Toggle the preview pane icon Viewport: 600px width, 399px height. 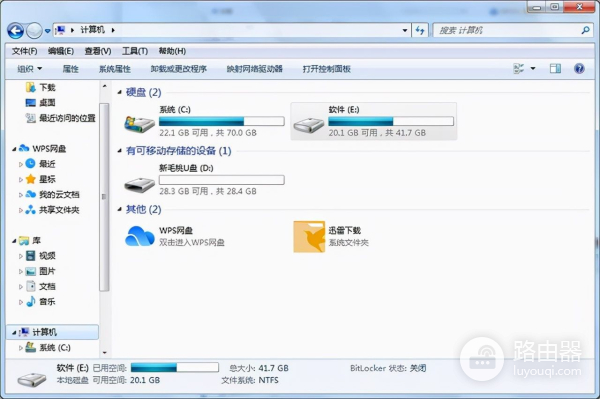pyautogui.click(x=555, y=68)
